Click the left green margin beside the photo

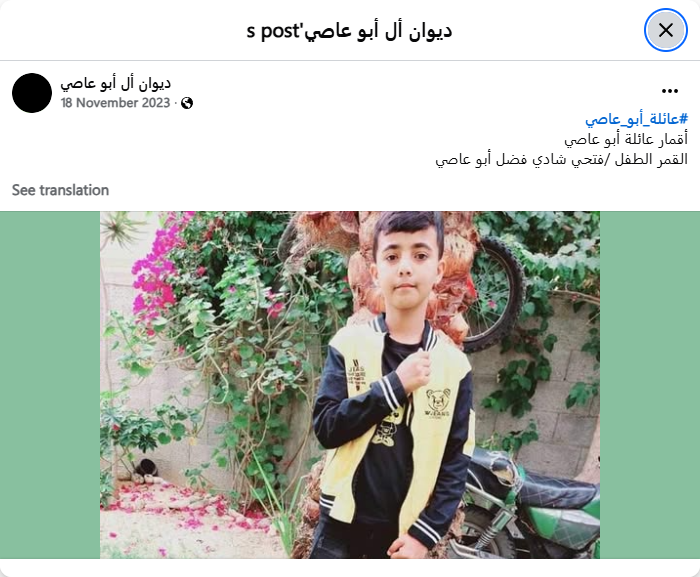tap(50, 385)
